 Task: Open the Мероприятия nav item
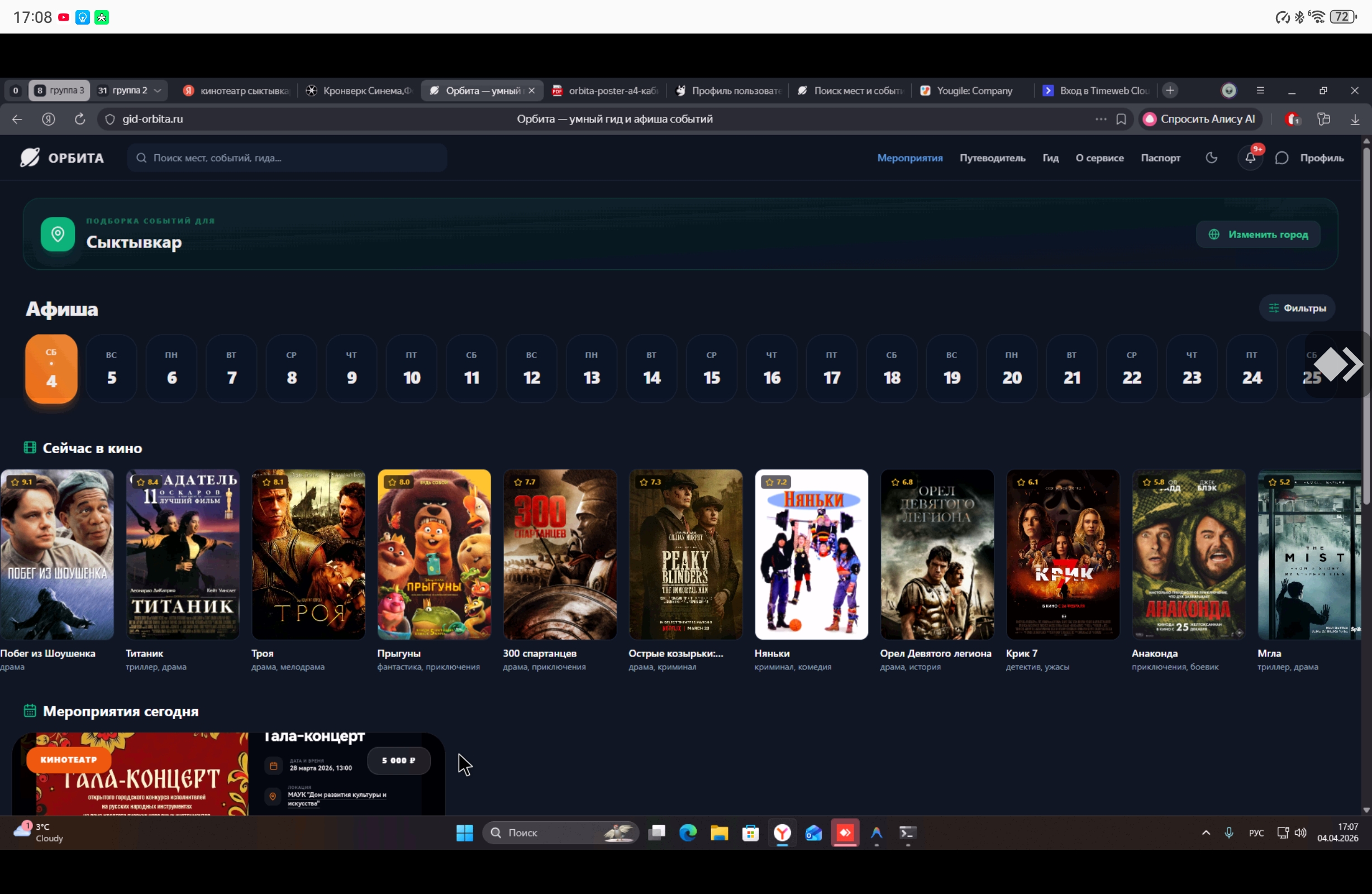click(909, 158)
